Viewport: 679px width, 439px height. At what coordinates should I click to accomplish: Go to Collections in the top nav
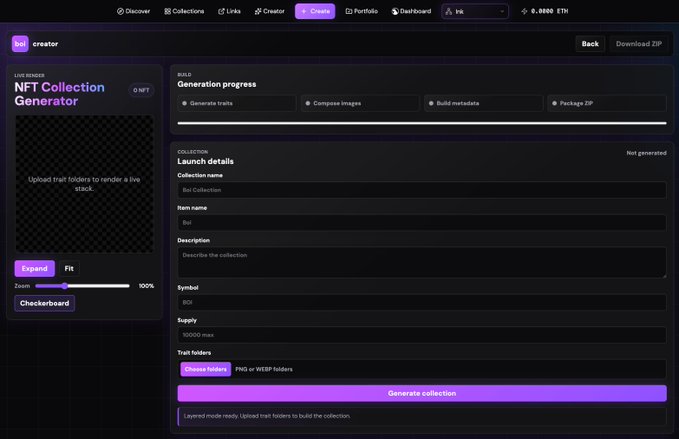tap(184, 11)
